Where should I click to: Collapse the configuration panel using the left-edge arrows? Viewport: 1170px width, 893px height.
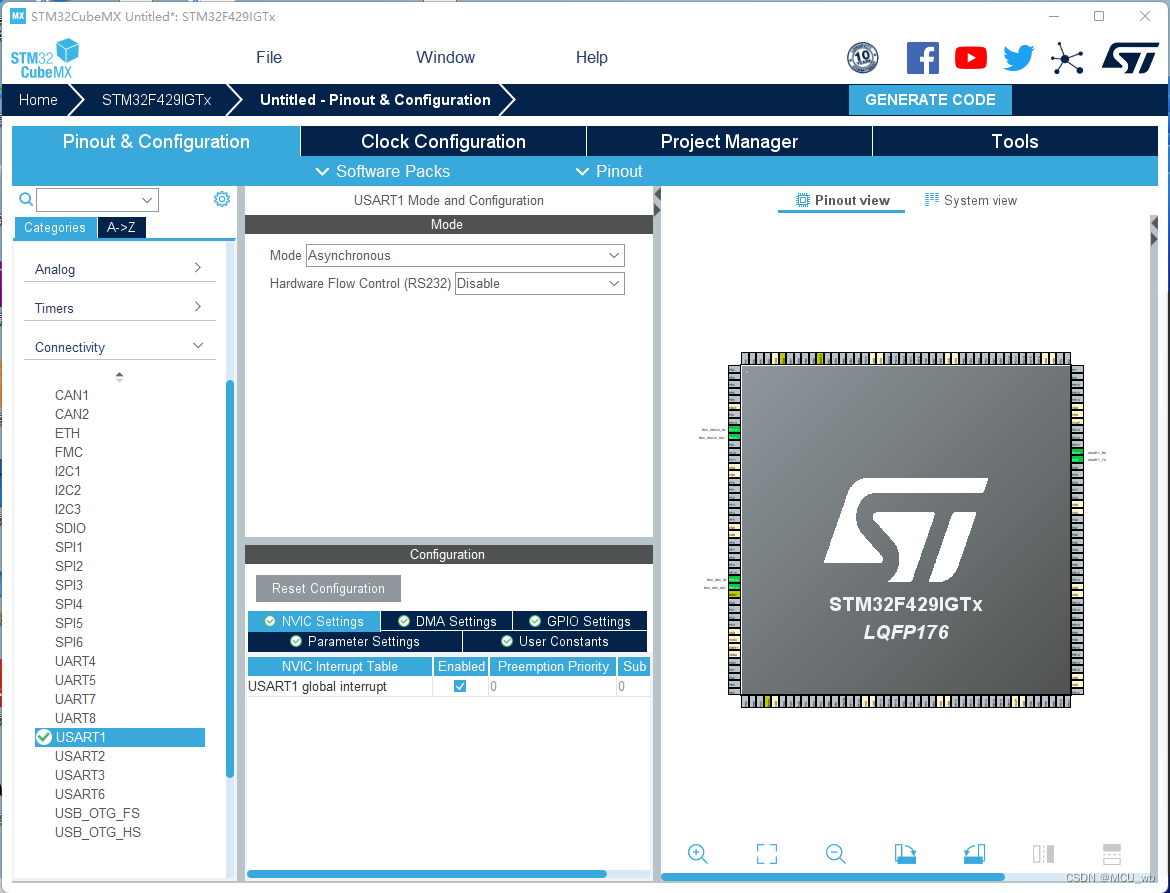pyautogui.click(x=657, y=202)
